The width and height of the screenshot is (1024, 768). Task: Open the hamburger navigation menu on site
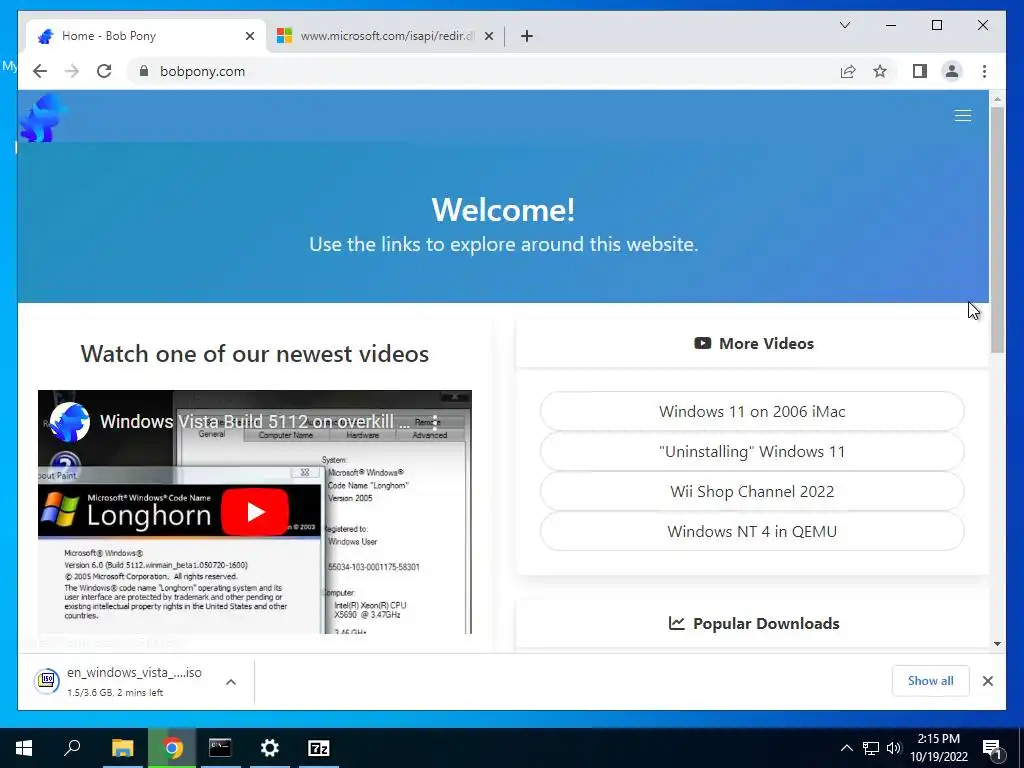(x=963, y=116)
